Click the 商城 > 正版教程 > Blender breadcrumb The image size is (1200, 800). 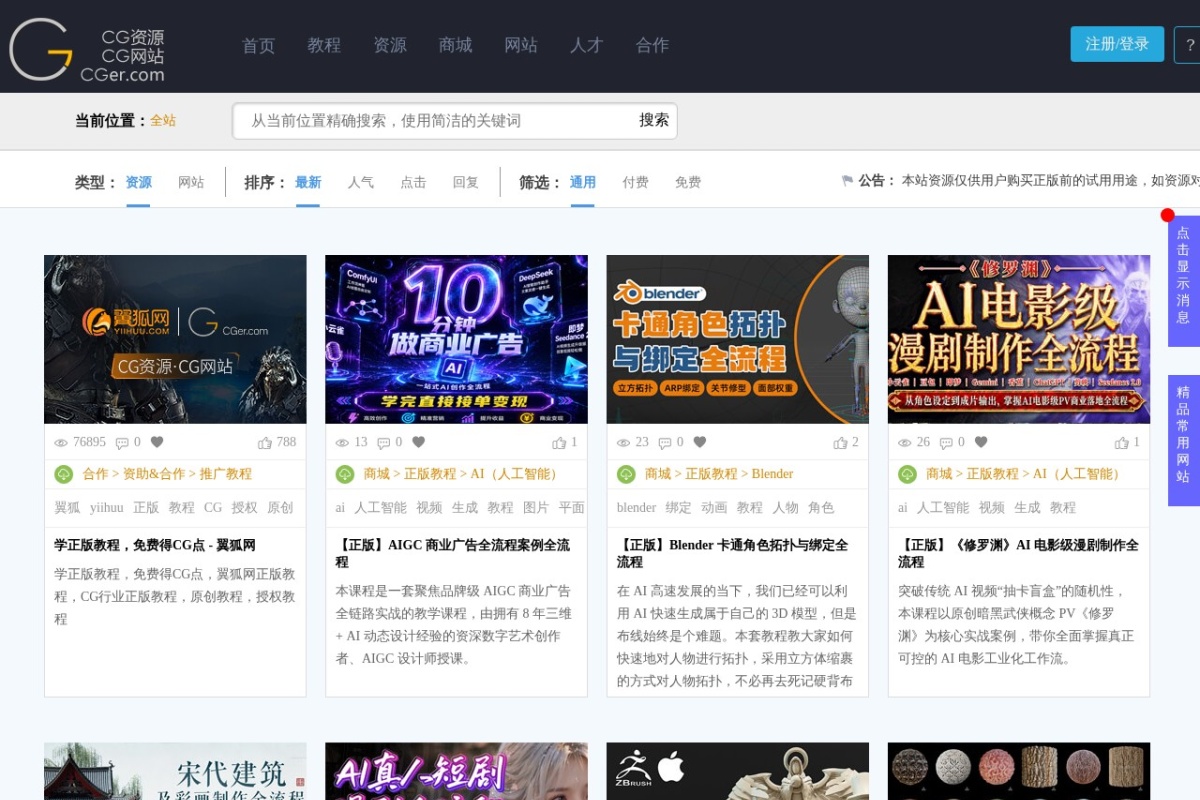pos(719,474)
